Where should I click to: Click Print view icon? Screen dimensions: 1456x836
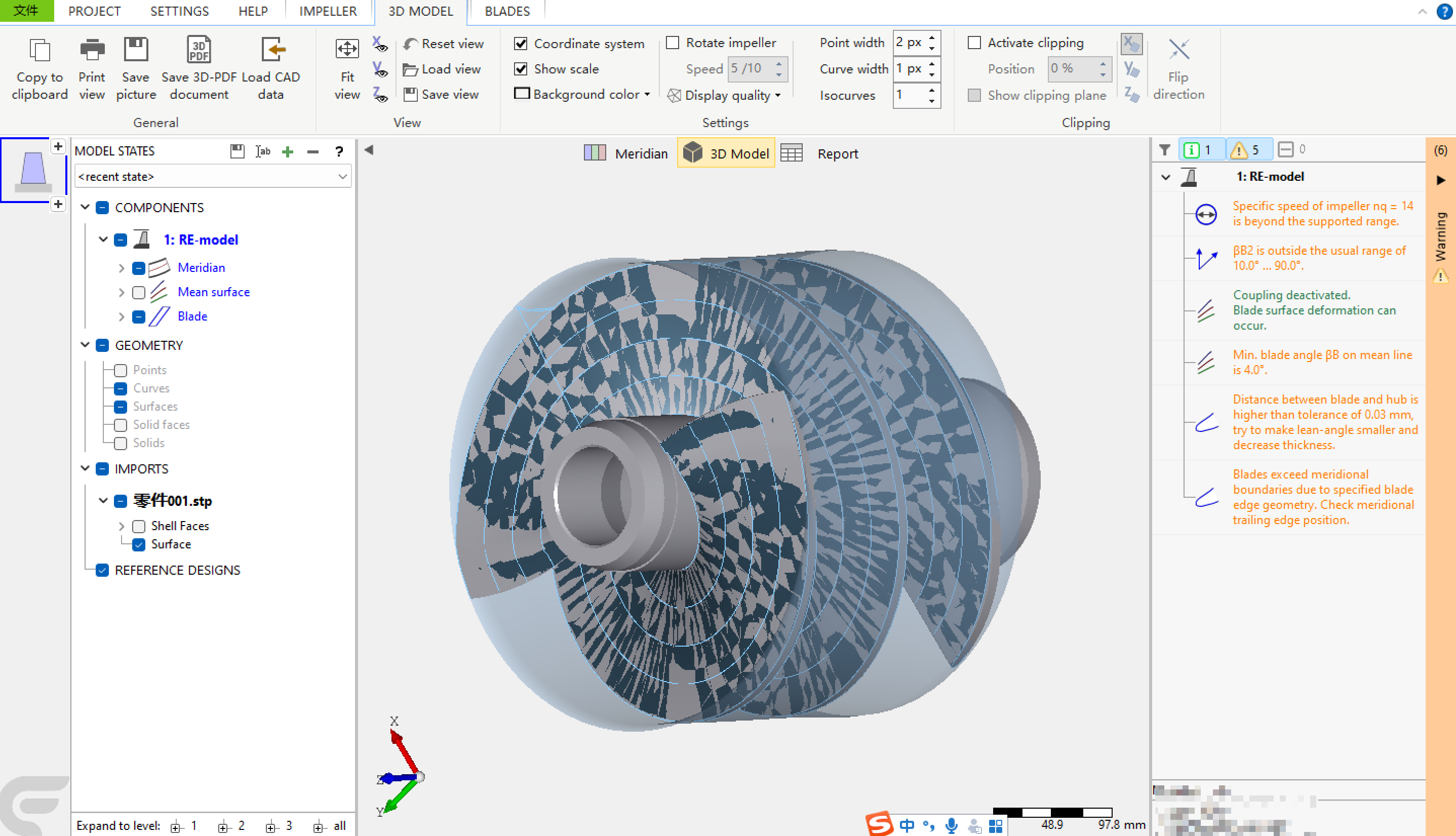click(92, 51)
